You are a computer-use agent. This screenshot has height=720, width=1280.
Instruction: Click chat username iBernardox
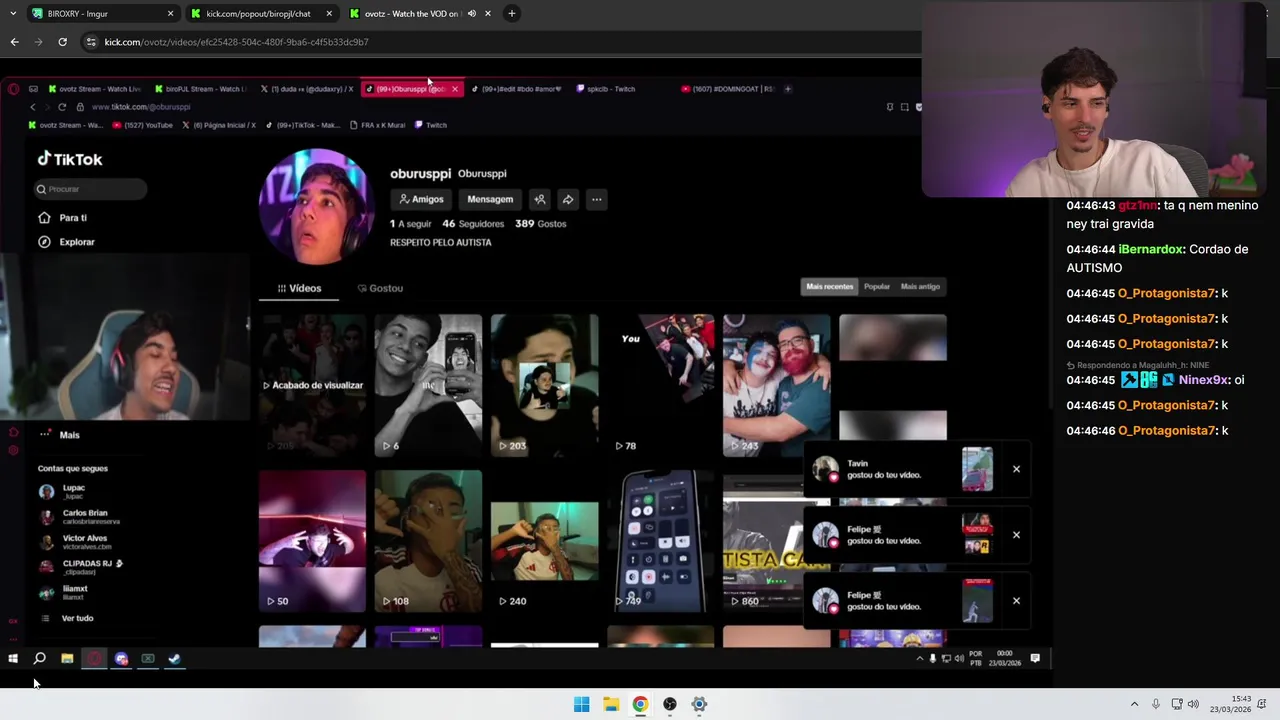coord(1150,249)
